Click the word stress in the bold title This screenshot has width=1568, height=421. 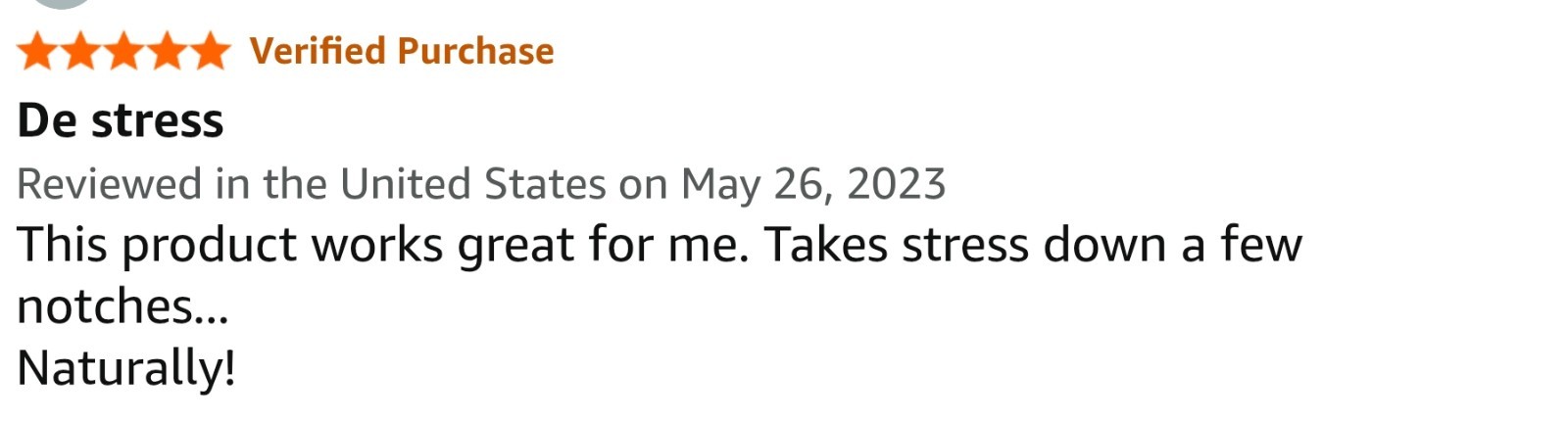(x=158, y=122)
